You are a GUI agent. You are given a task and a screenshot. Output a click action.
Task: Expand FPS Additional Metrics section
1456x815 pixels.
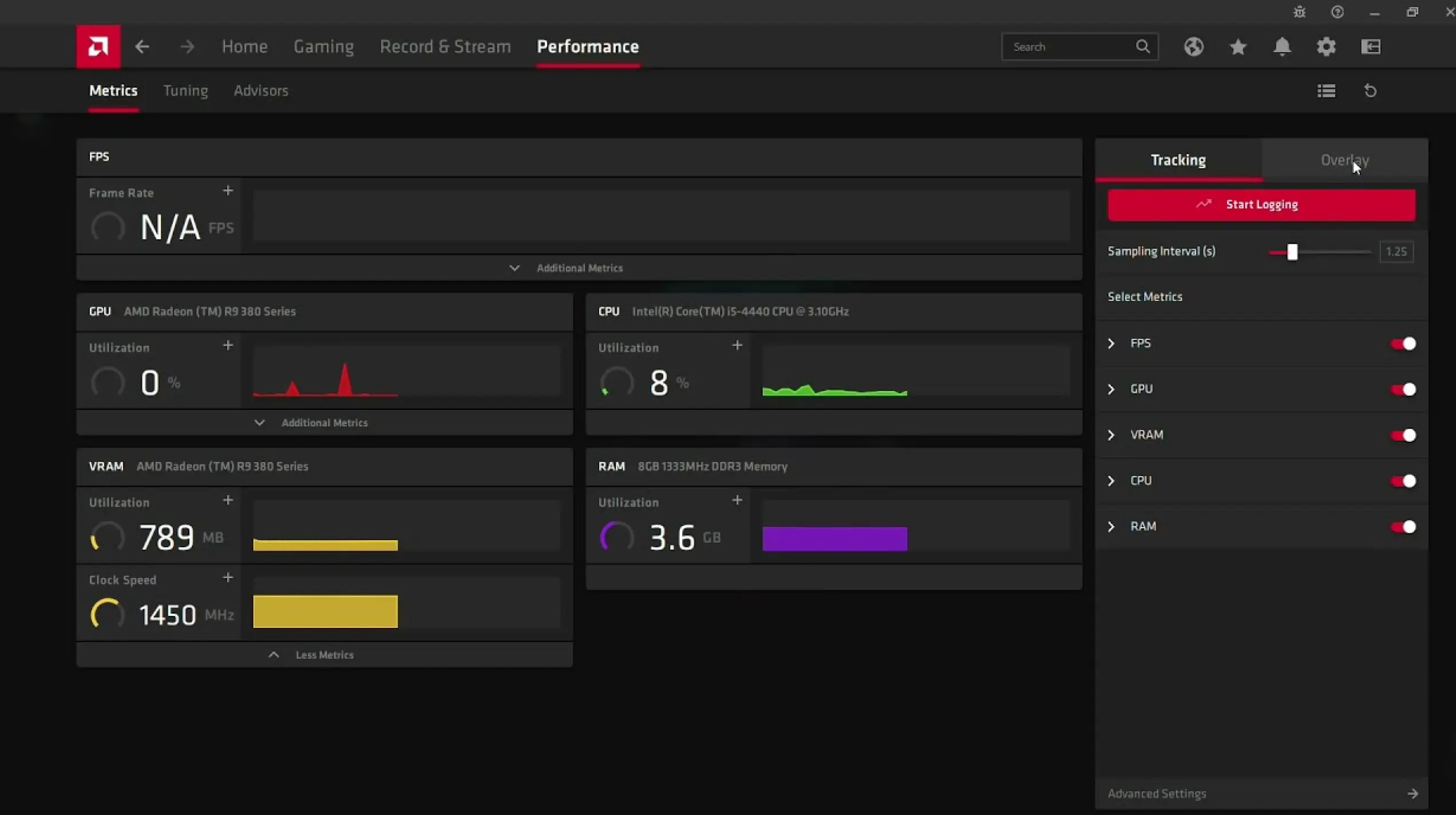579,268
